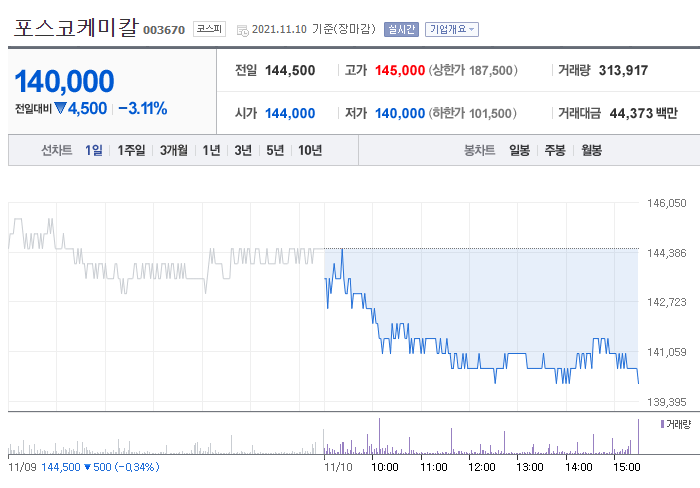Click the 144,386 price axis label
Image resolution: width=700 pixels, height=488 pixels.
[x=667, y=253]
